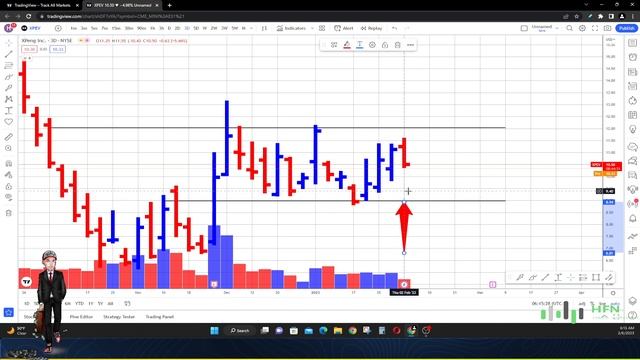Click the Replay button
Viewport: 640px width, 360px height.
coord(371,28)
